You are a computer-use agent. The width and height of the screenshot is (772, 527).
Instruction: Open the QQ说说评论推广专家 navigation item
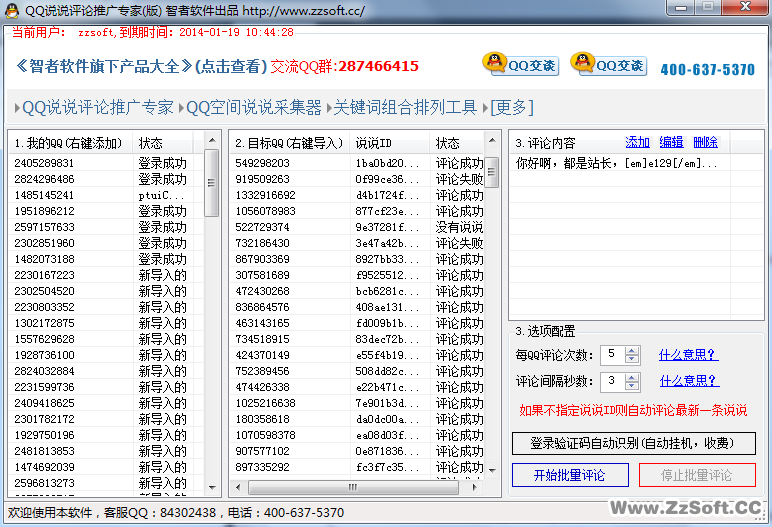[97, 107]
